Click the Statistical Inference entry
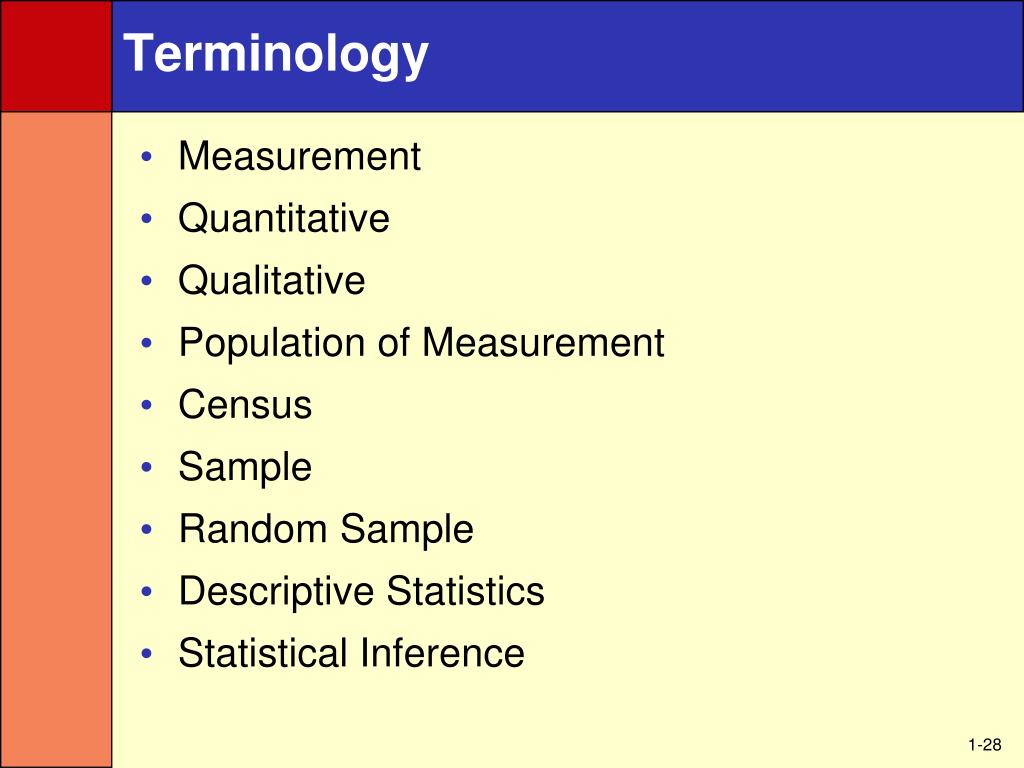The width and height of the screenshot is (1024, 768). [x=351, y=653]
